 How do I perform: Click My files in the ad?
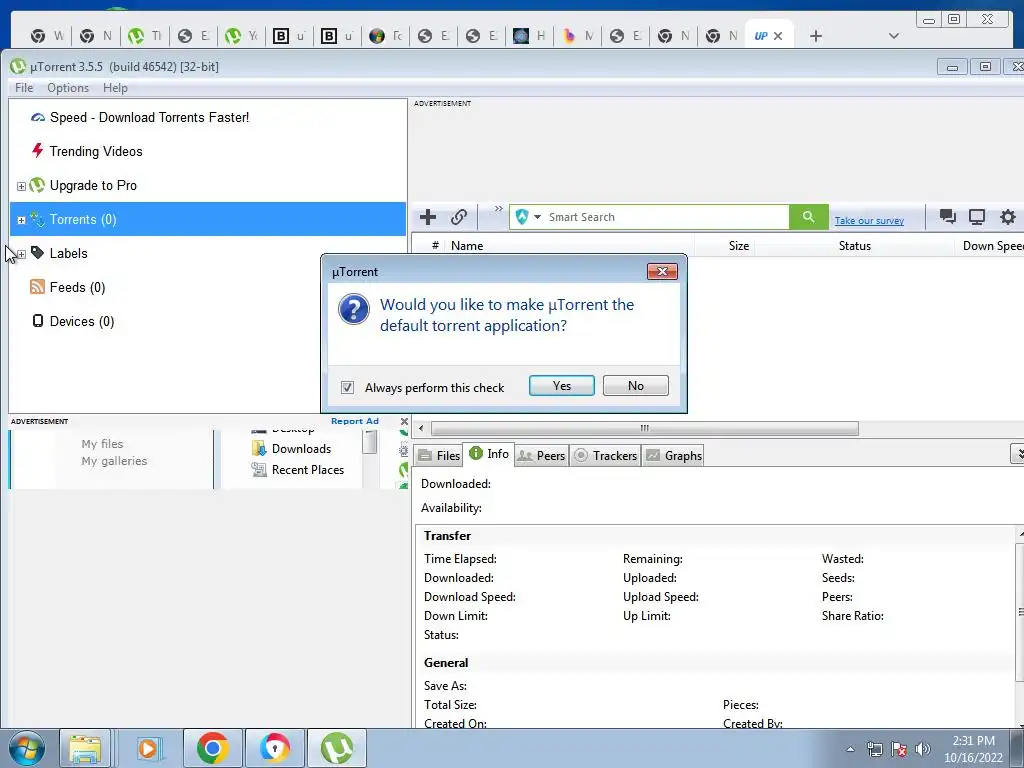(103, 444)
